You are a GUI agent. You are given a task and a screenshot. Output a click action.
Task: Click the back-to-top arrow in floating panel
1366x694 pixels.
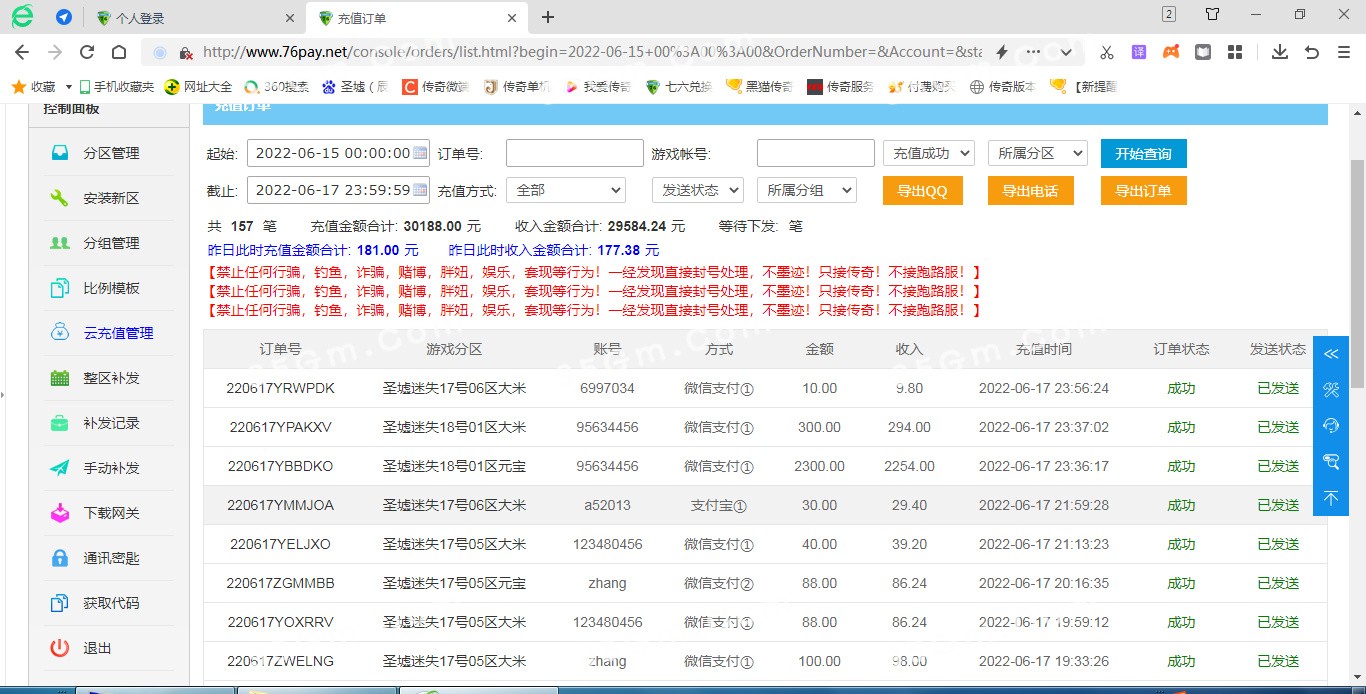pyautogui.click(x=1331, y=497)
